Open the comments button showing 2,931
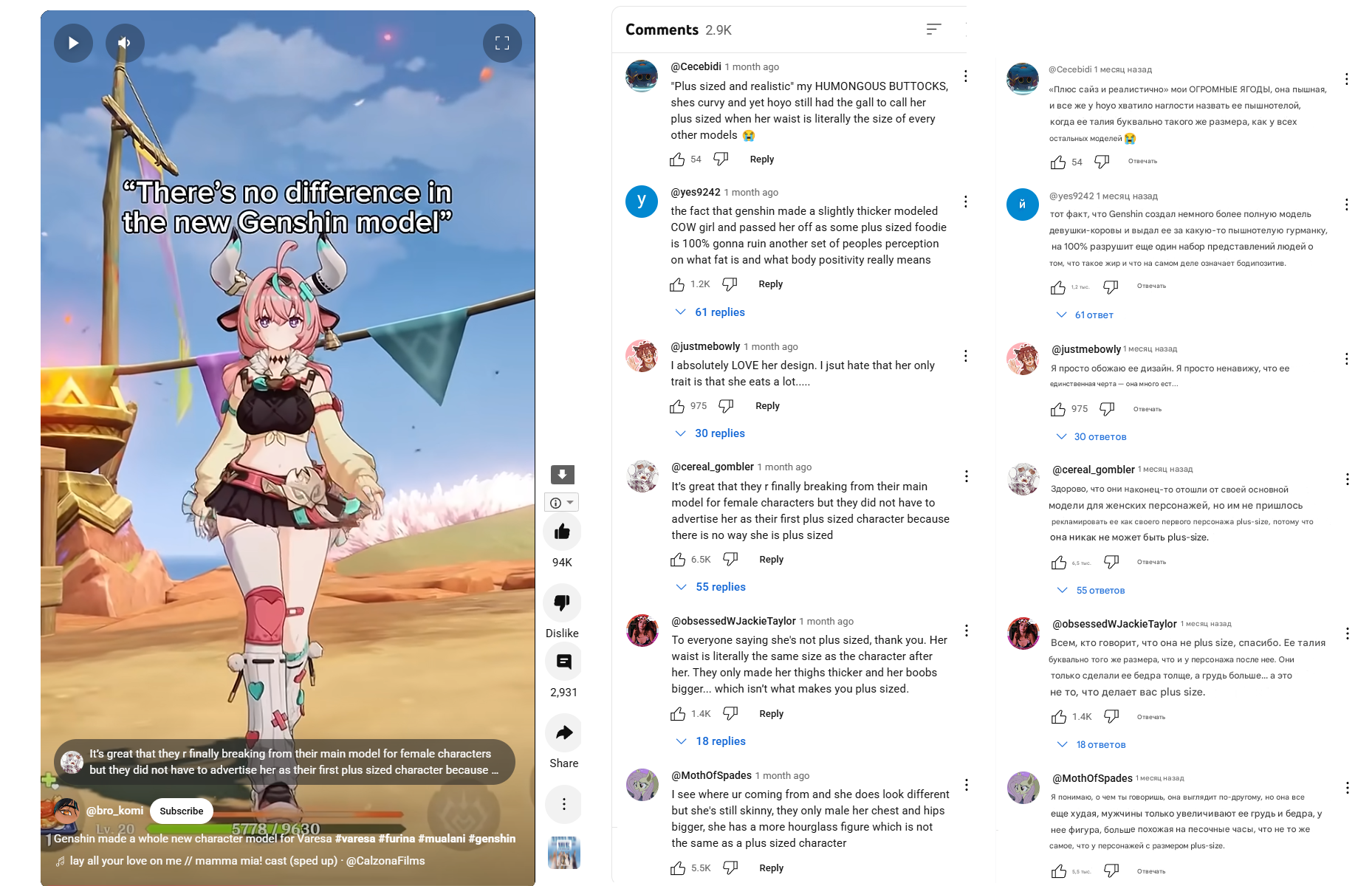This screenshot has width=1372, height=886. pos(563,662)
